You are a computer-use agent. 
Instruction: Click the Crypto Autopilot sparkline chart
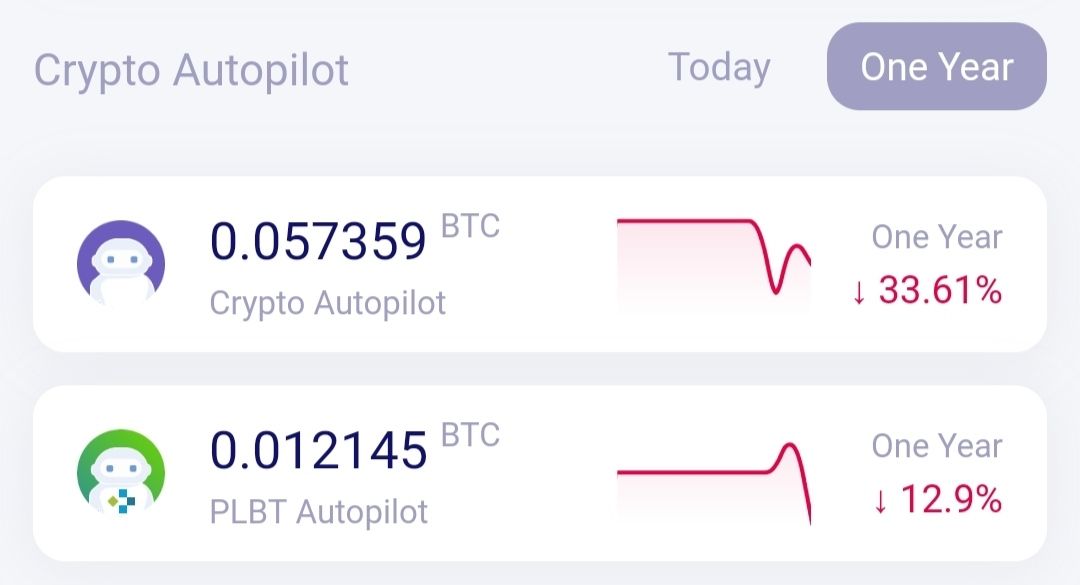point(714,262)
